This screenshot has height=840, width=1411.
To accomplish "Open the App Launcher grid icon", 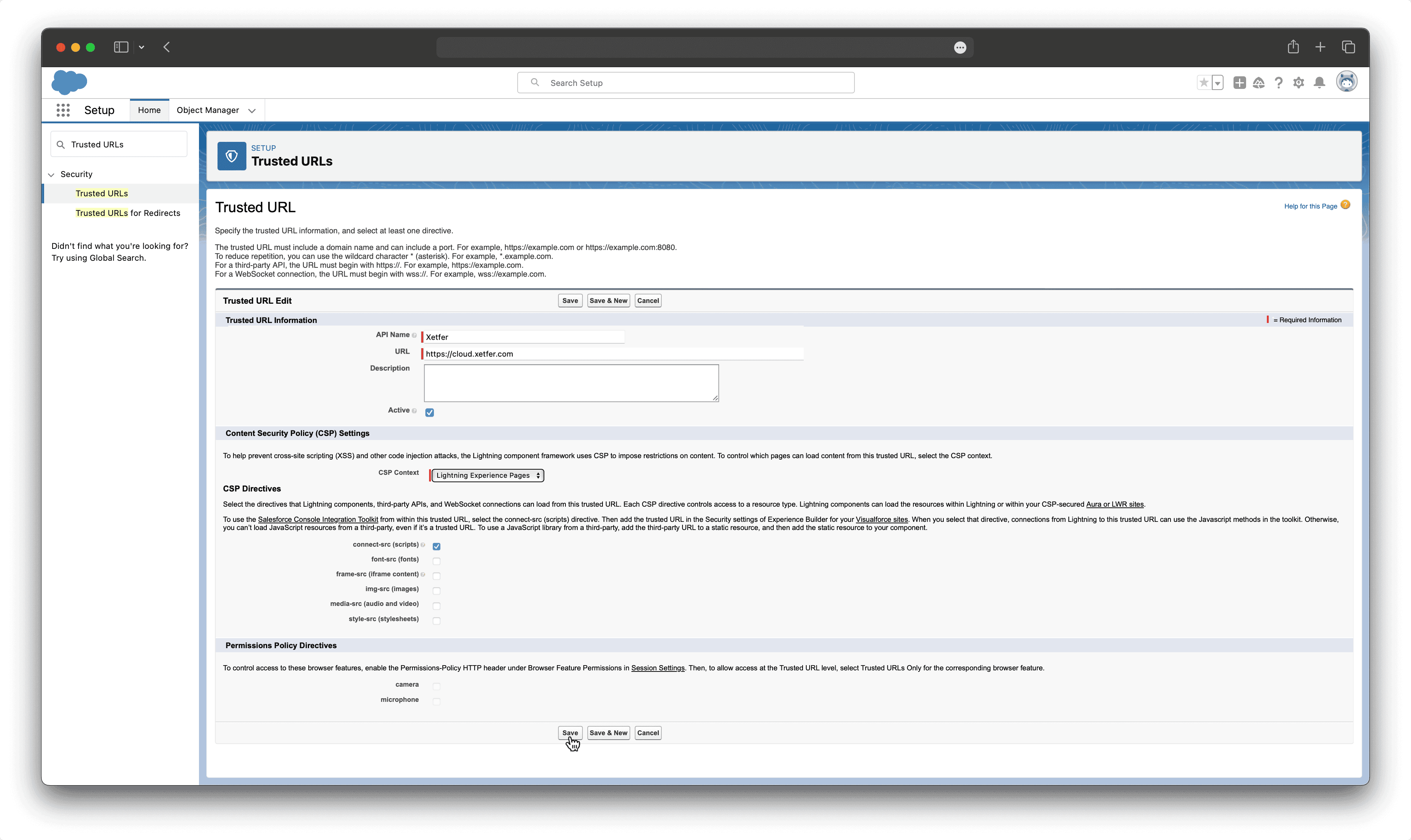I will [x=63, y=110].
